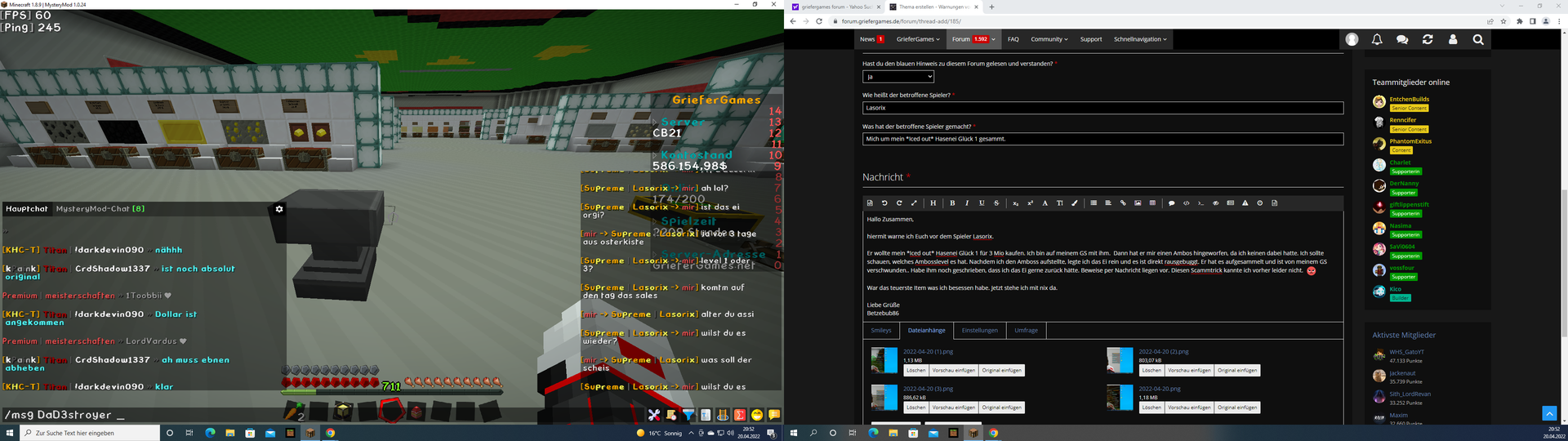This screenshot has width=1568, height=441.
Task: Switch to Dateianhänge tab
Action: pyautogui.click(x=926, y=330)
